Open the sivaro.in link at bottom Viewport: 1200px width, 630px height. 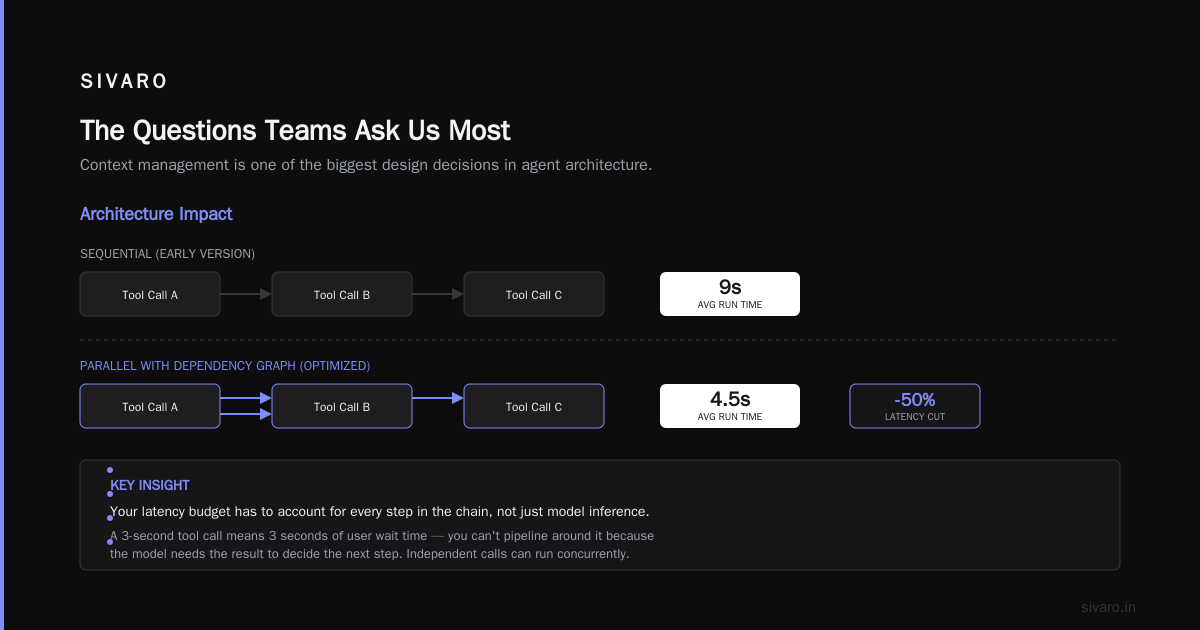[1108, 607]
